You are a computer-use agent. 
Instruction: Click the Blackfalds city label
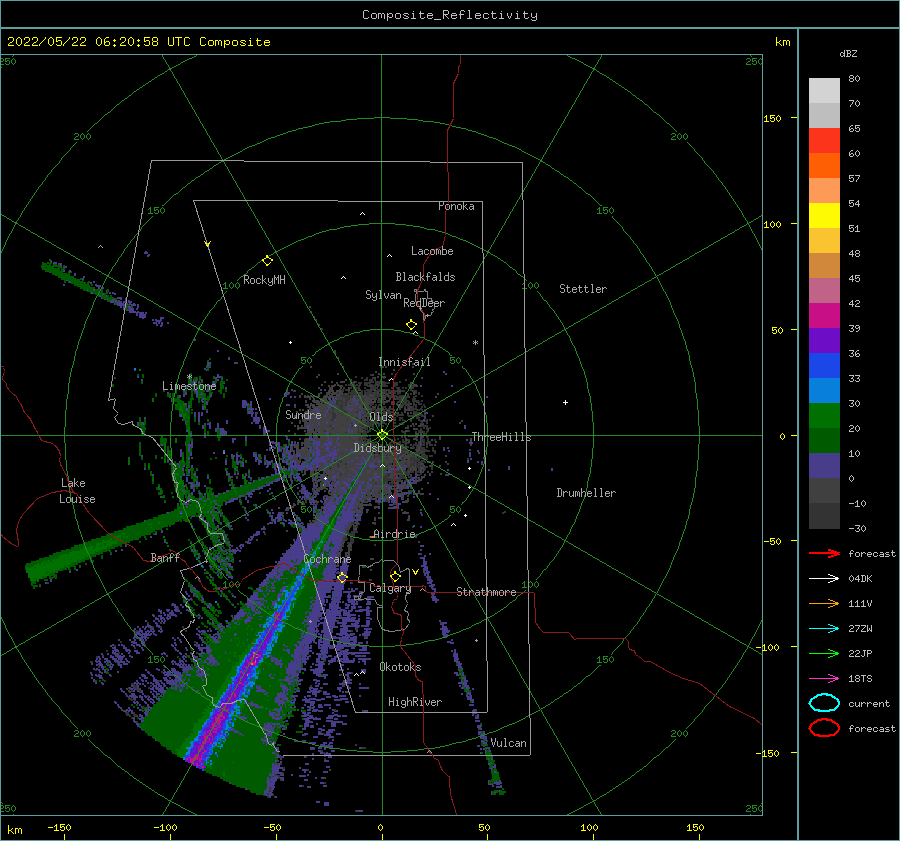[x=425, y=277]
